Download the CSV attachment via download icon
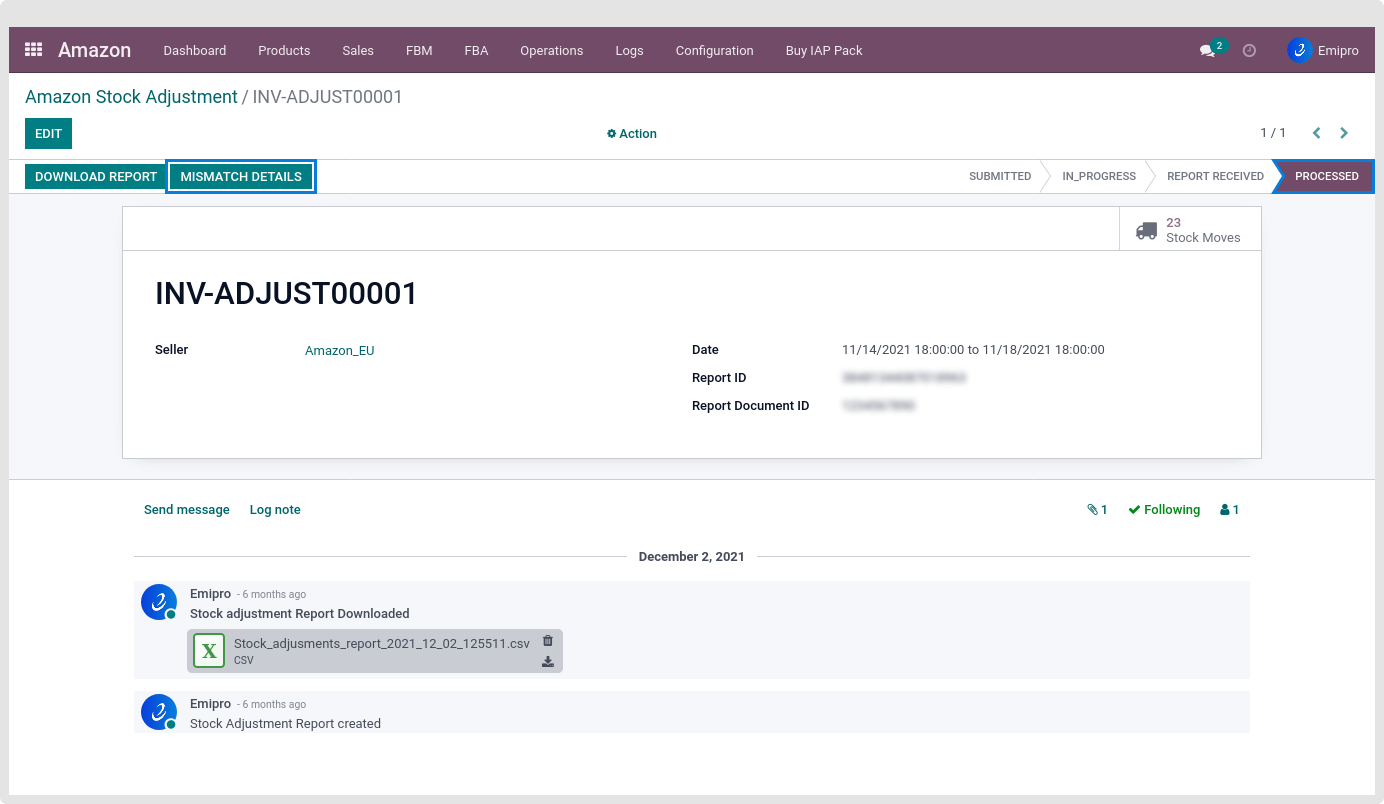 pos(547,661)
